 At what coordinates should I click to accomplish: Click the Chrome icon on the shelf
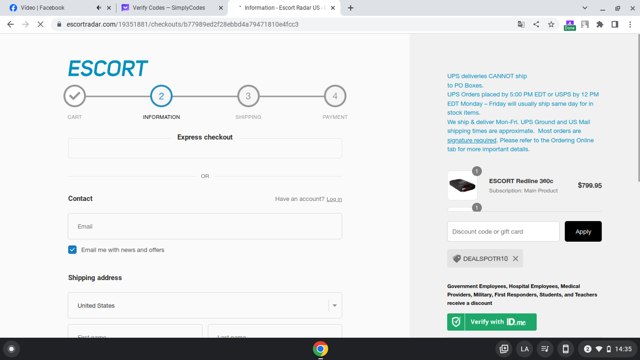coord(320,349)
